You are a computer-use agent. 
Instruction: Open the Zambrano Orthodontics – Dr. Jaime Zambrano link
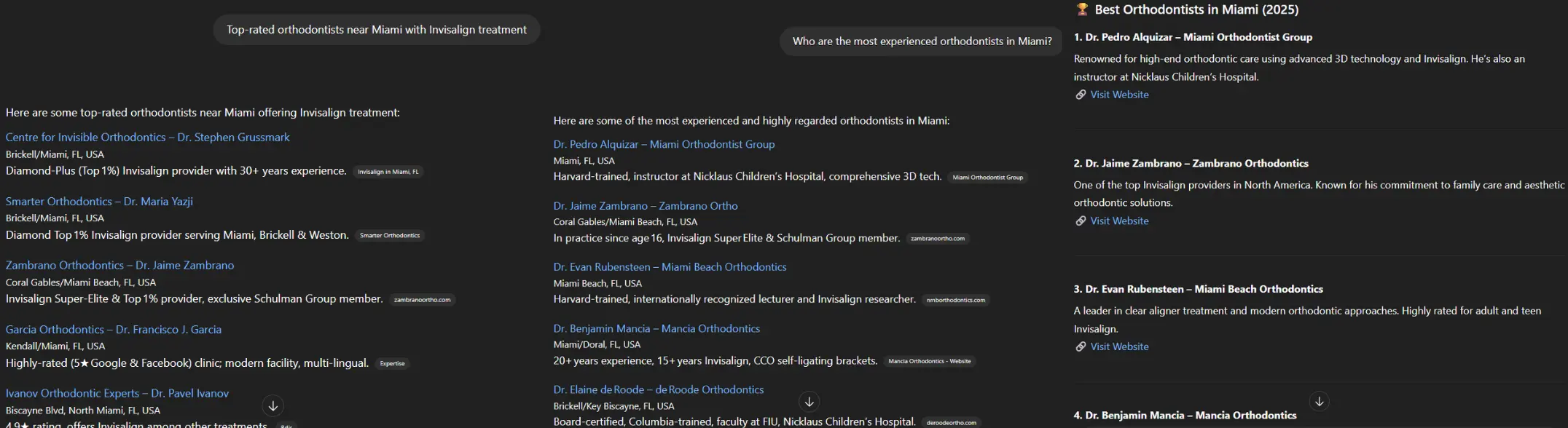pos(120,265)
